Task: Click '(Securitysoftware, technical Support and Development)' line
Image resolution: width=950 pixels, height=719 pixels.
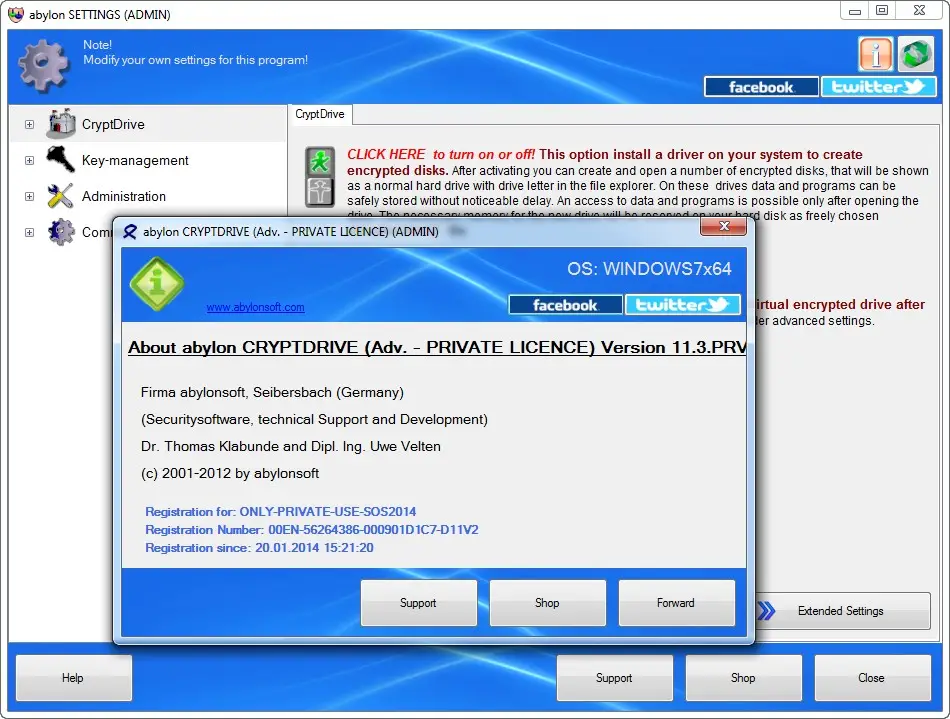Action: [x=314, y=419]
